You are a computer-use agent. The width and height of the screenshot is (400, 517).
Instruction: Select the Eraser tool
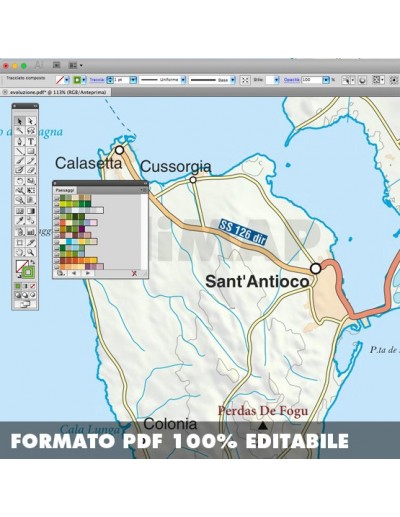pyautogui.click(x=31, y=170)
